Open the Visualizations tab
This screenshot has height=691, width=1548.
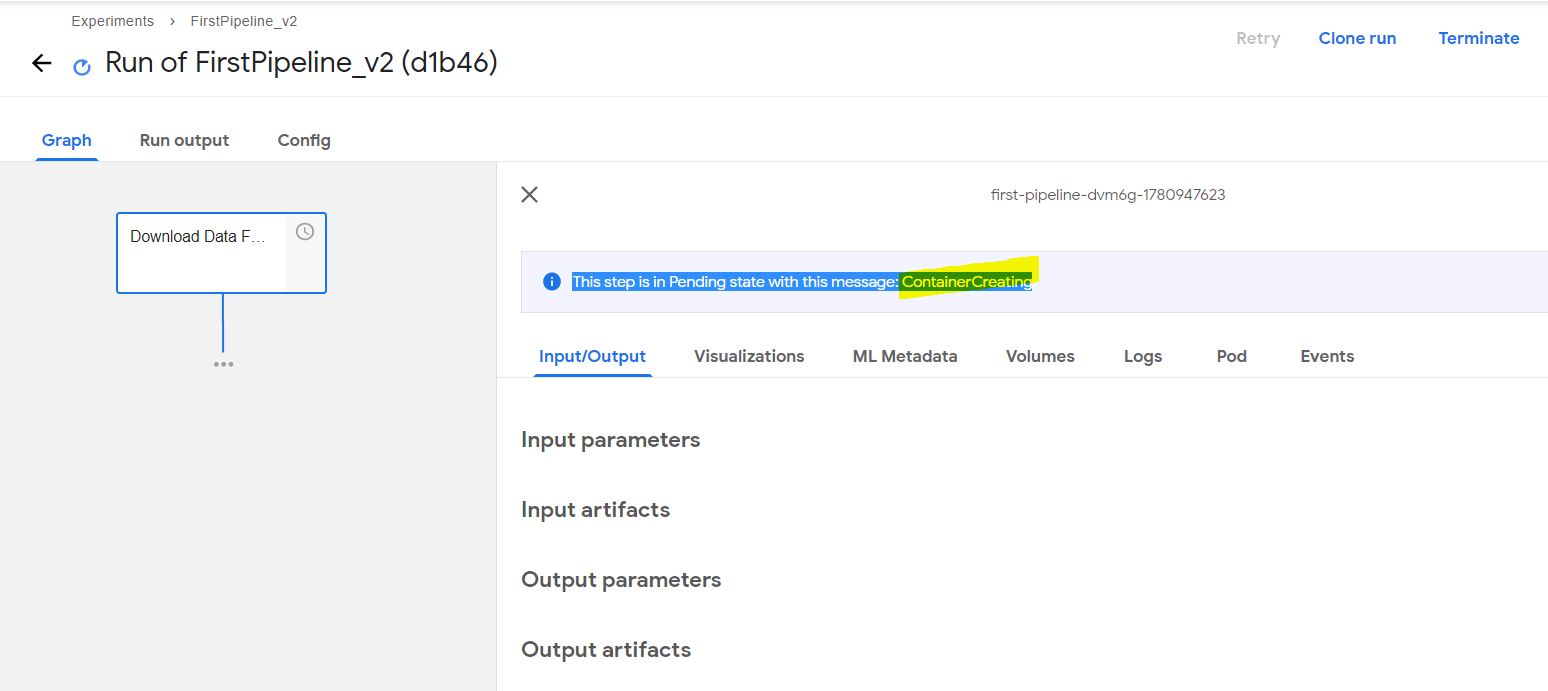(x=748, y=356)
